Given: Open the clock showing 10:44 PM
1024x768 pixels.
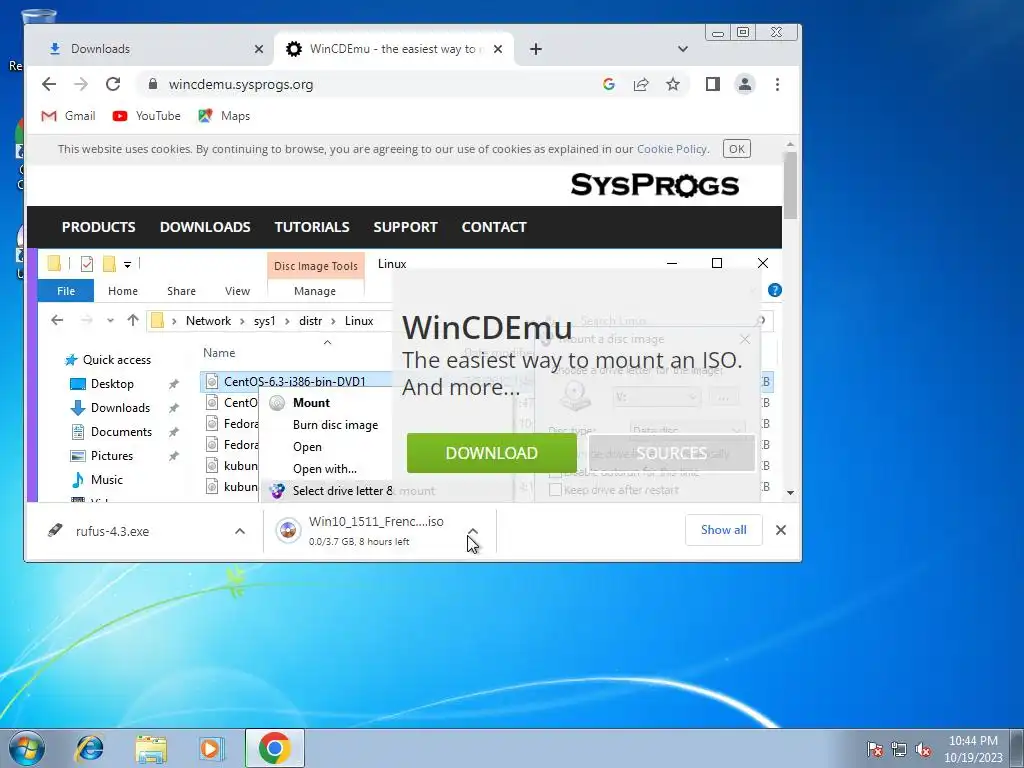Looking at the screenshot, I should pos(973,749).
